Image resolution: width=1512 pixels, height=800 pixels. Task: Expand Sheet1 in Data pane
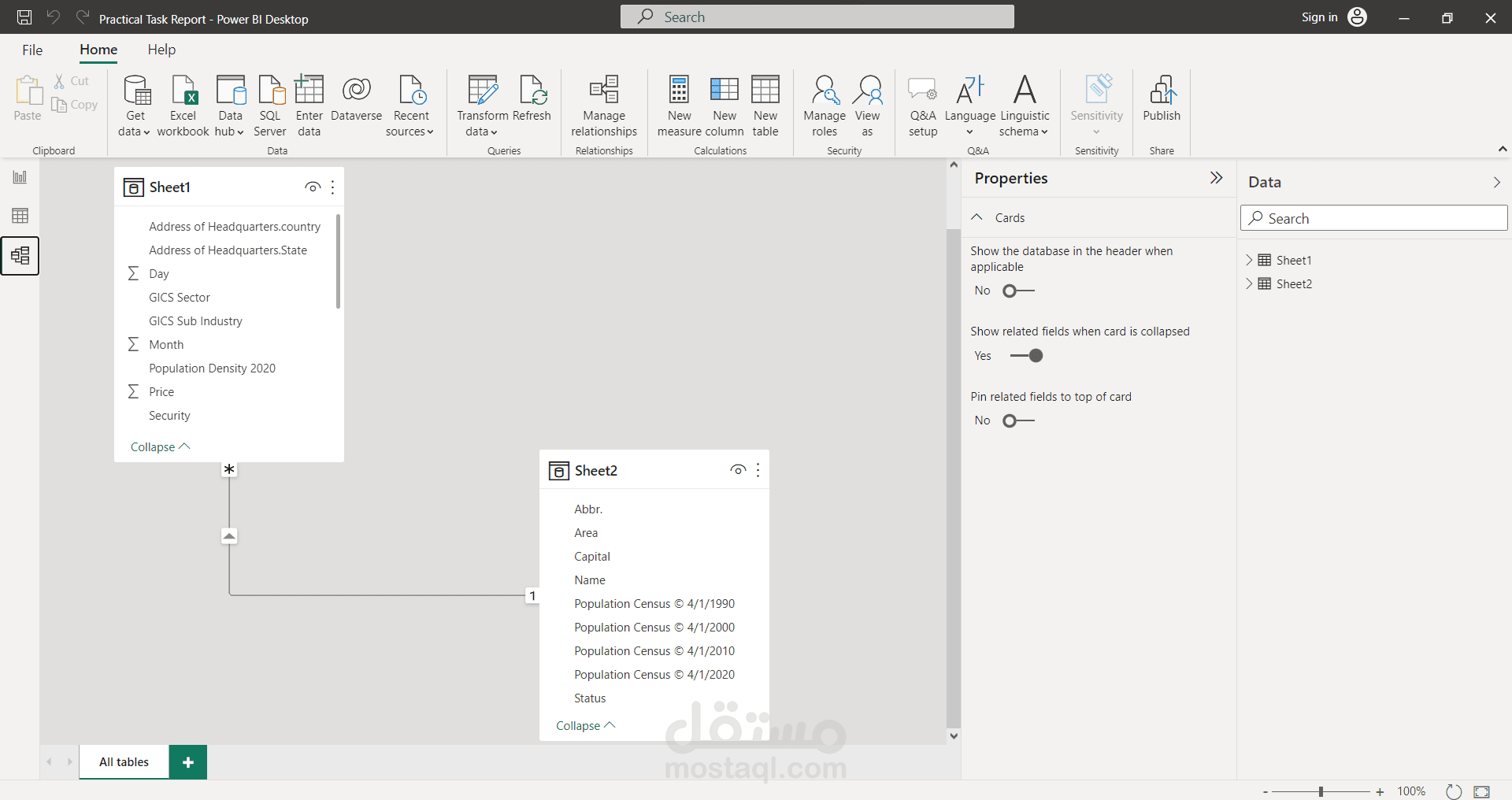(1249, 260)
